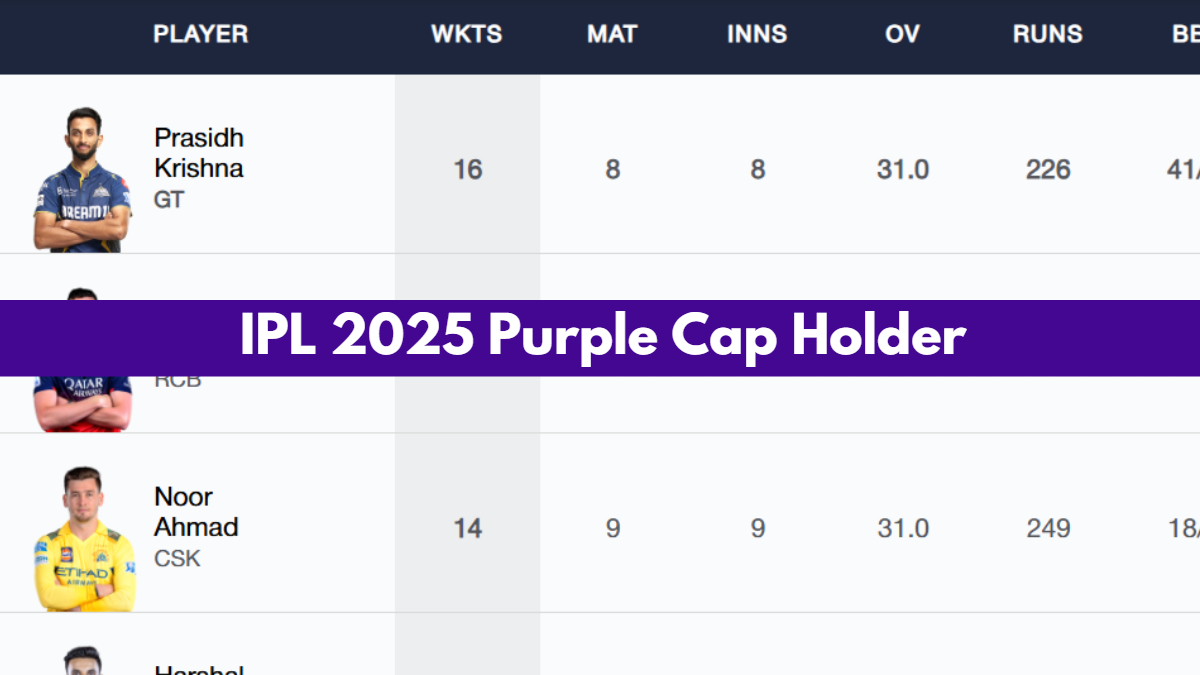The height and width of the screenshot is (675, 1200).
Task: Sort by the WKTS column header
Action: [466, 34]
